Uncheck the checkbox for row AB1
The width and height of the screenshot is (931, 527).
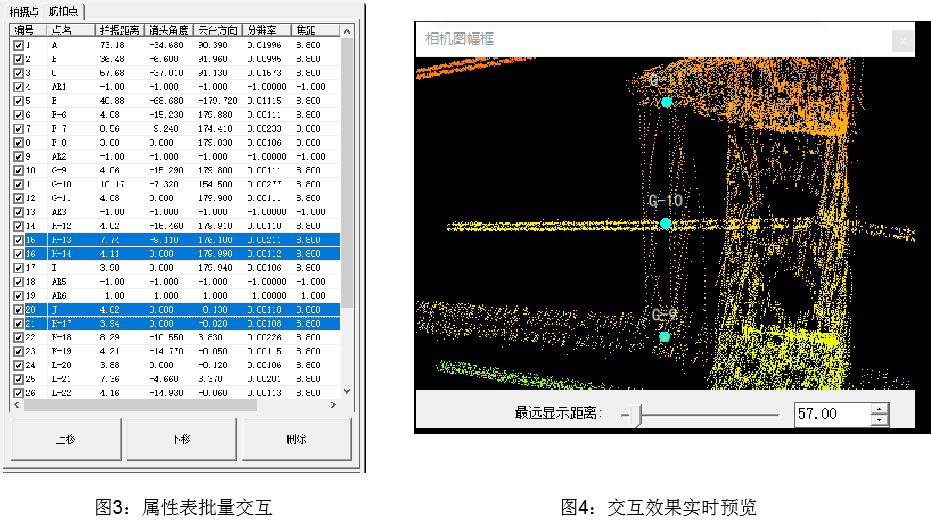click(x=19, y=87)
